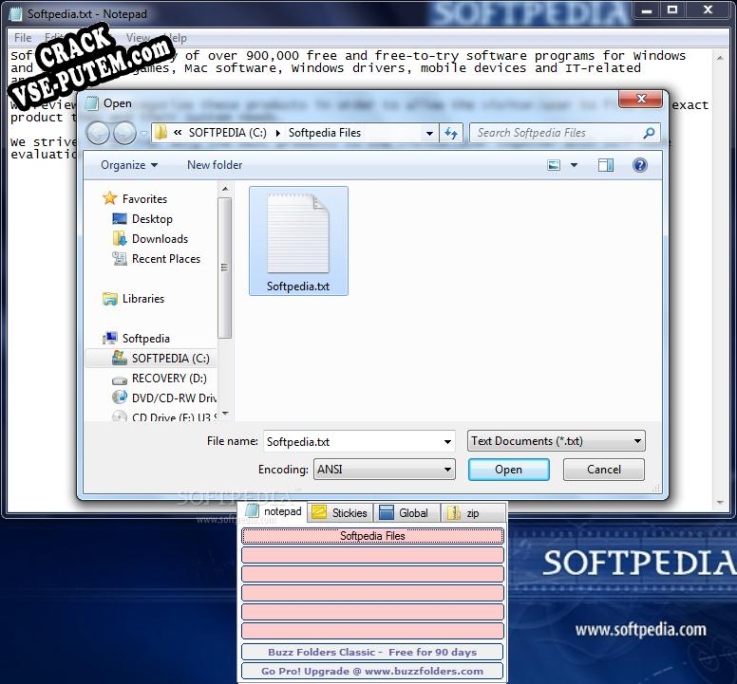Click the refresh button beside address bar
Screen dimensions: 737x684
point(450,133)
